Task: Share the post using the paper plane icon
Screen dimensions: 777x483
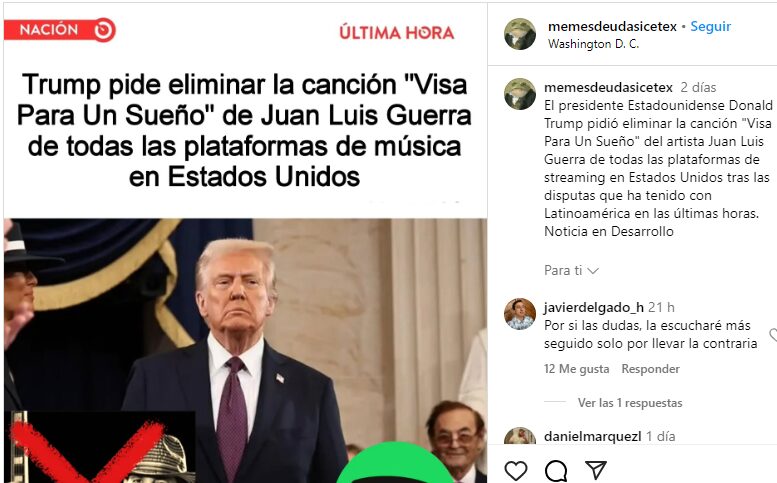Action: click(596, 470)
